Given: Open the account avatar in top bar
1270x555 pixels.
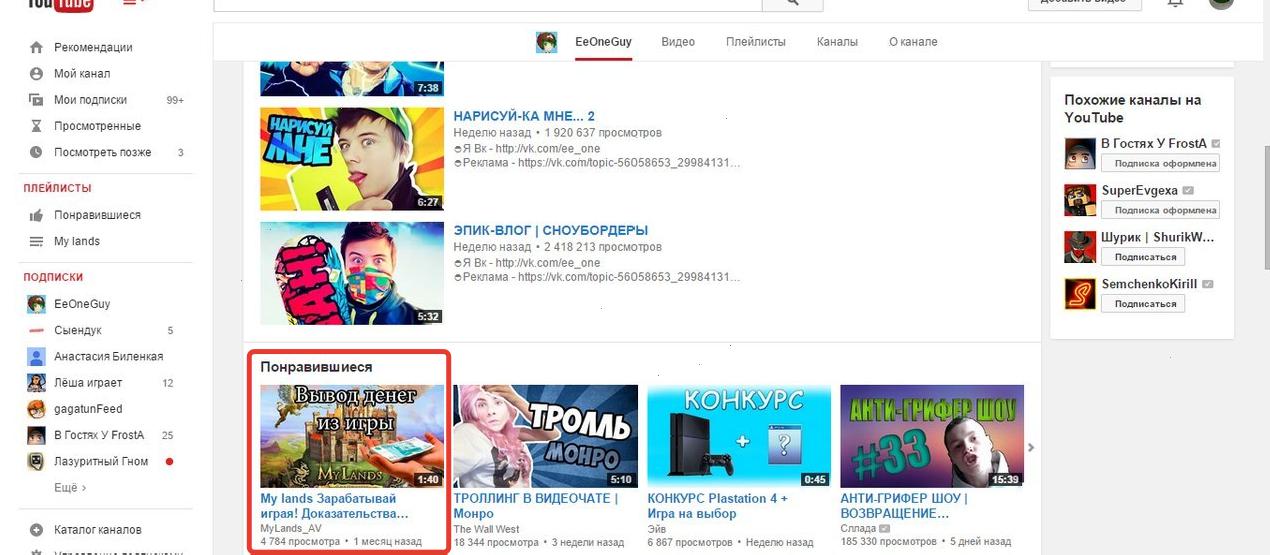Looking at the screenshot, I should (1221, 3).
